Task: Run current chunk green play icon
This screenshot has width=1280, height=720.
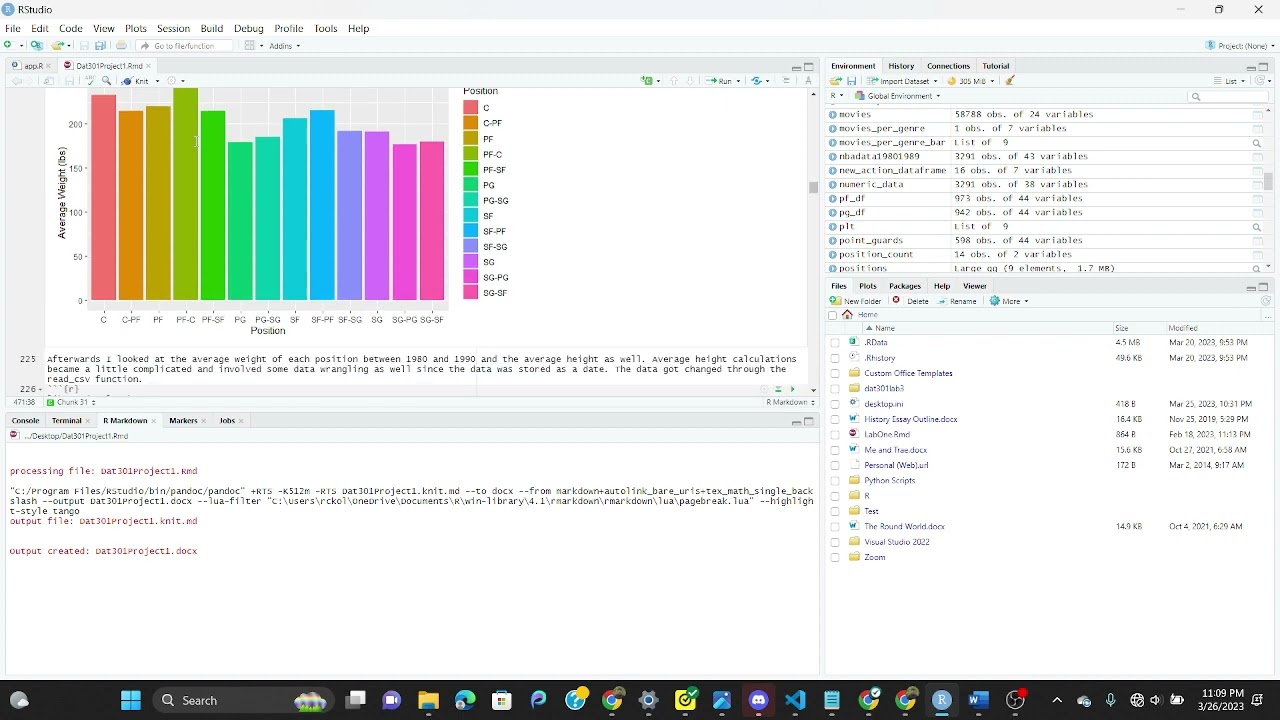Action: (x=793, y=389)
